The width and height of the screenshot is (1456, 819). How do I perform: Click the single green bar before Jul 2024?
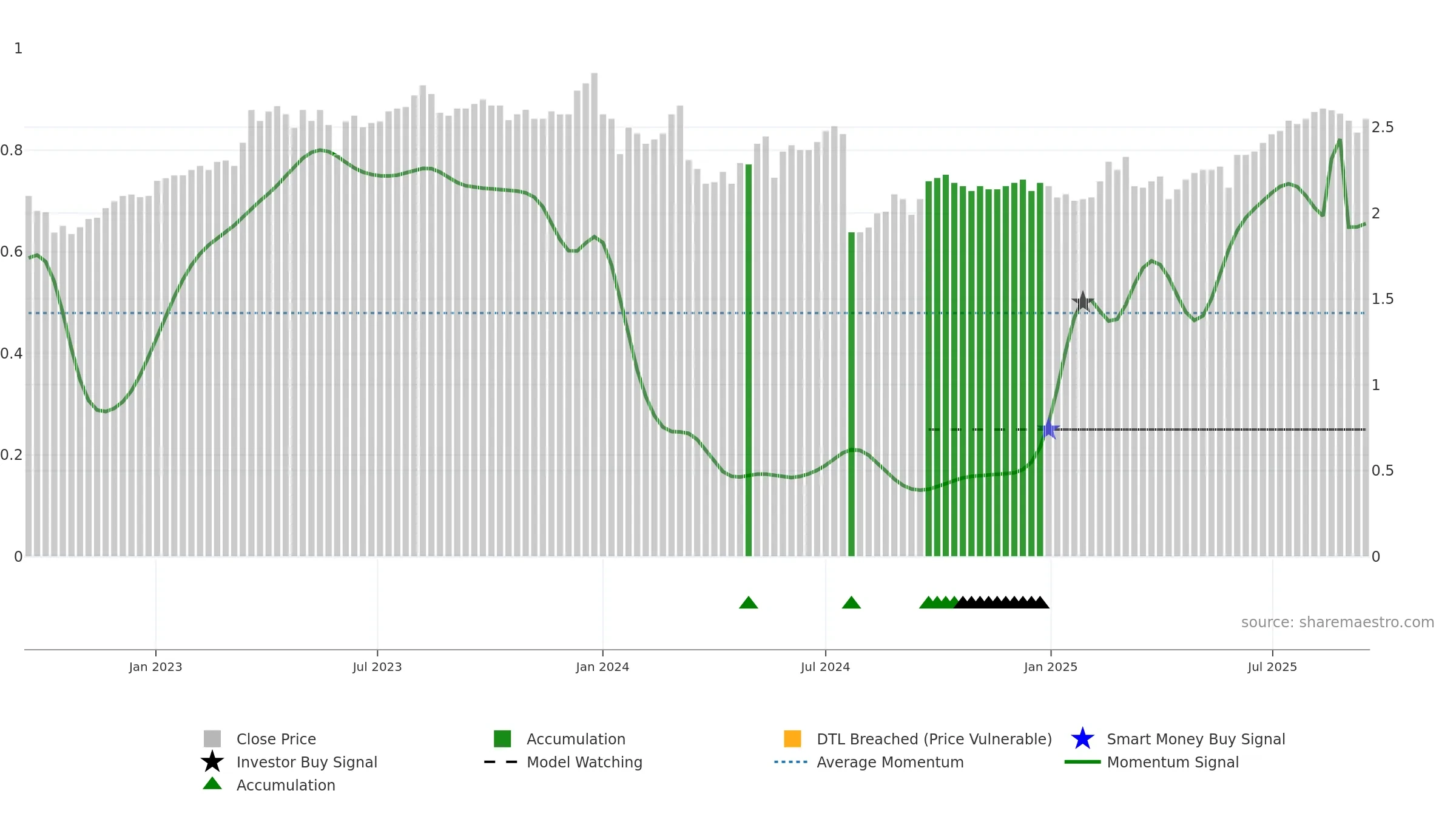(x=749, y=360)
